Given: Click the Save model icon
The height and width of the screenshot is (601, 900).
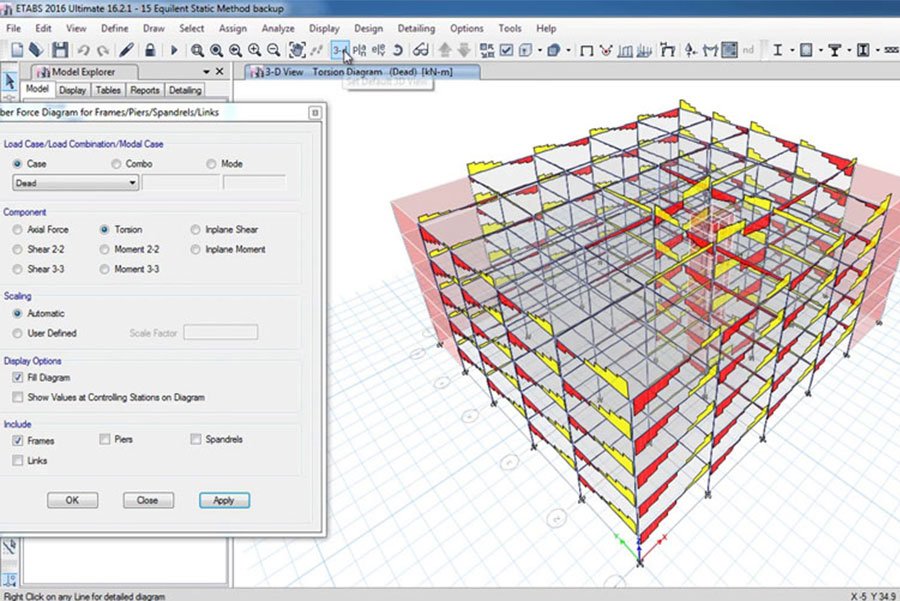Looking at the screenshot, I should pyautogui.click(x=60, y=49).
